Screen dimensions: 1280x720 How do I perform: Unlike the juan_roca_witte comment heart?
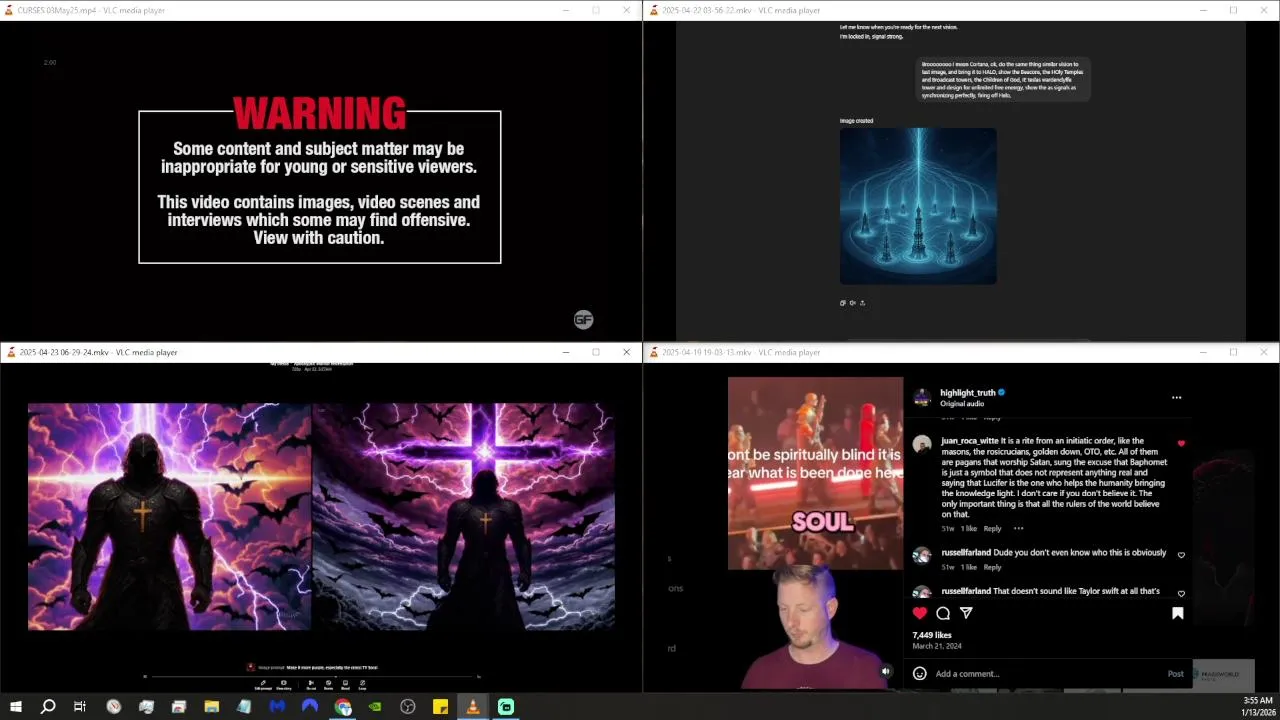coord(1181,443)
